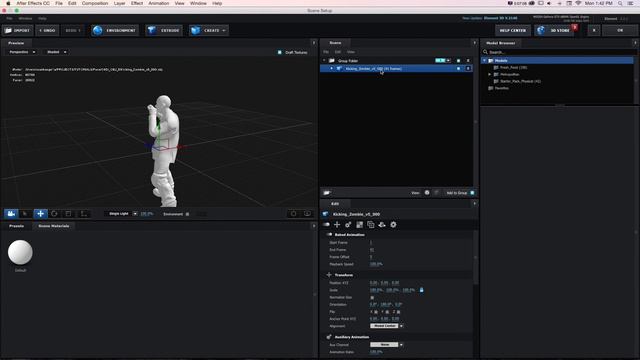Open the Scene panel File menu

[326, 52]
